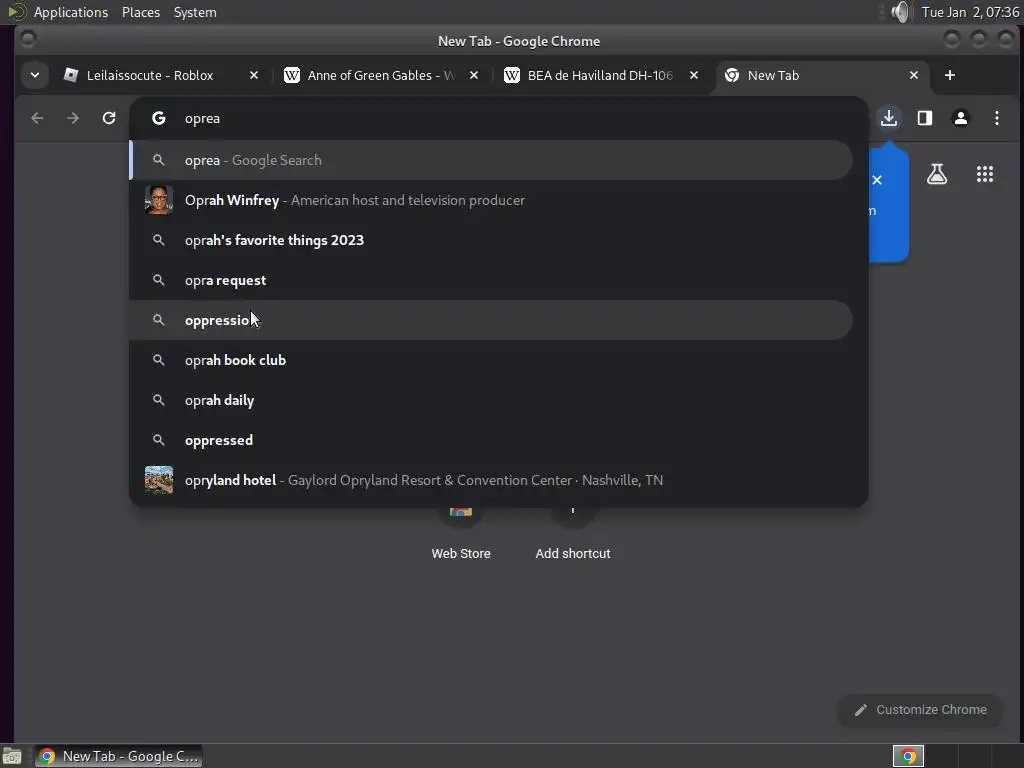
Task: Open the Google apps grid icon
Action: click(x=985, y=174)
